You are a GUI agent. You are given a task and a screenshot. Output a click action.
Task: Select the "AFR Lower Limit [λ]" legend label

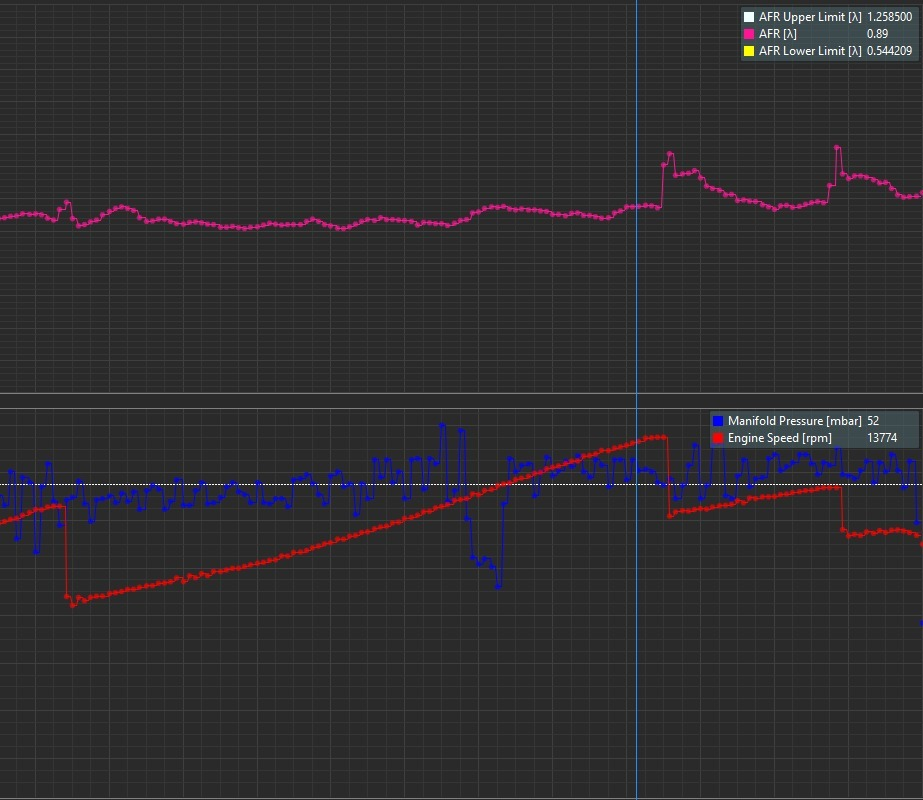tap(810, 51)
